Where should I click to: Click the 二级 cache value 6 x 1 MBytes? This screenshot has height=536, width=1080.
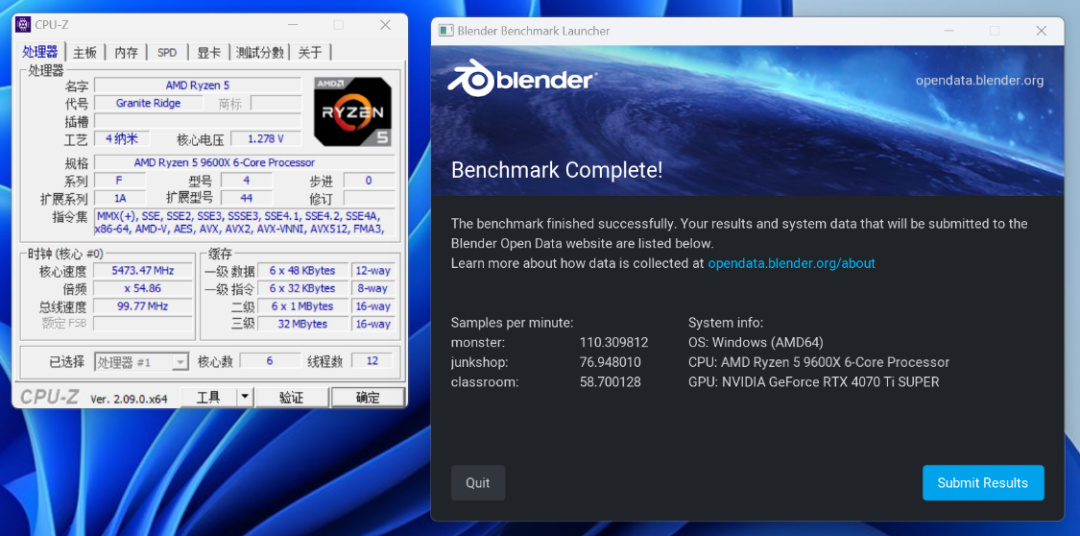point(302,306)
